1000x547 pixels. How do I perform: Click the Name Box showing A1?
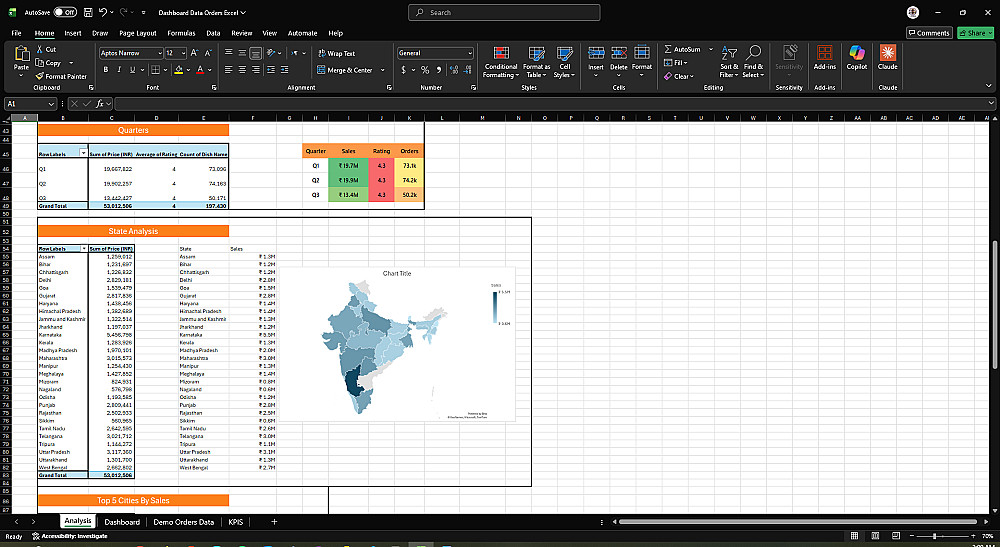30,104
